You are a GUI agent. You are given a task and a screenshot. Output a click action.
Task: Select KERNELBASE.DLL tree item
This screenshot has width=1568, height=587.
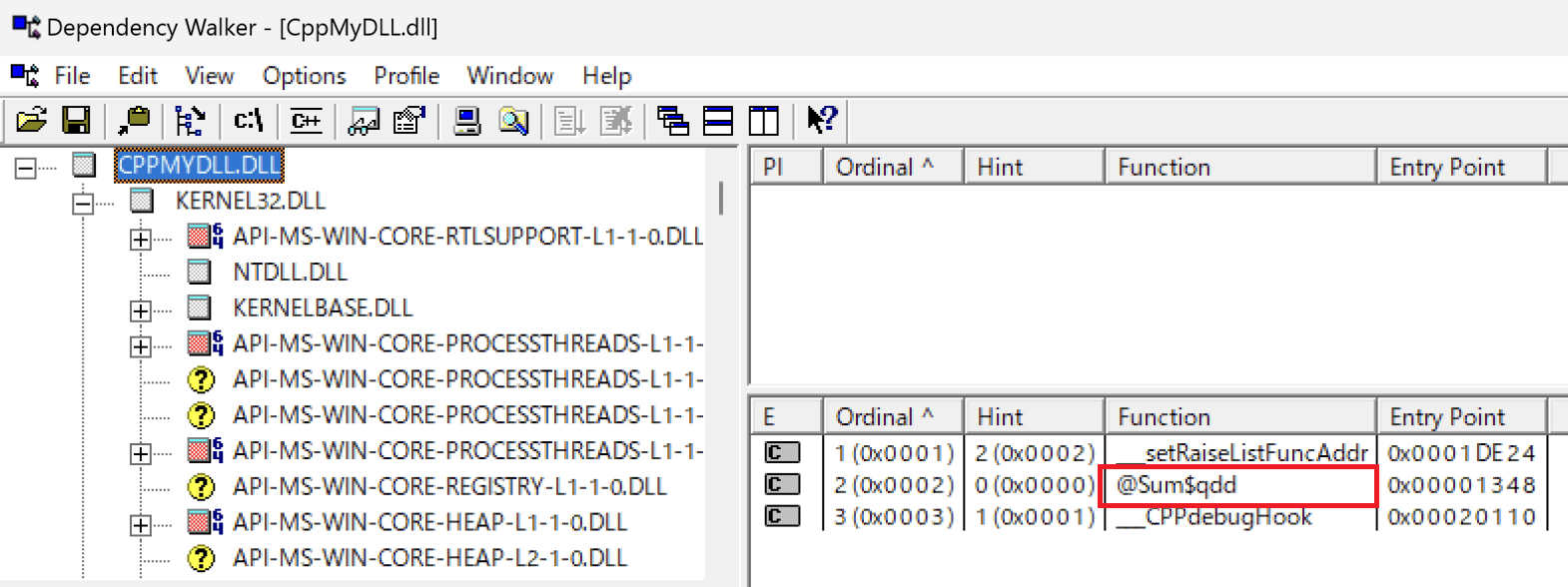(323, 308)
